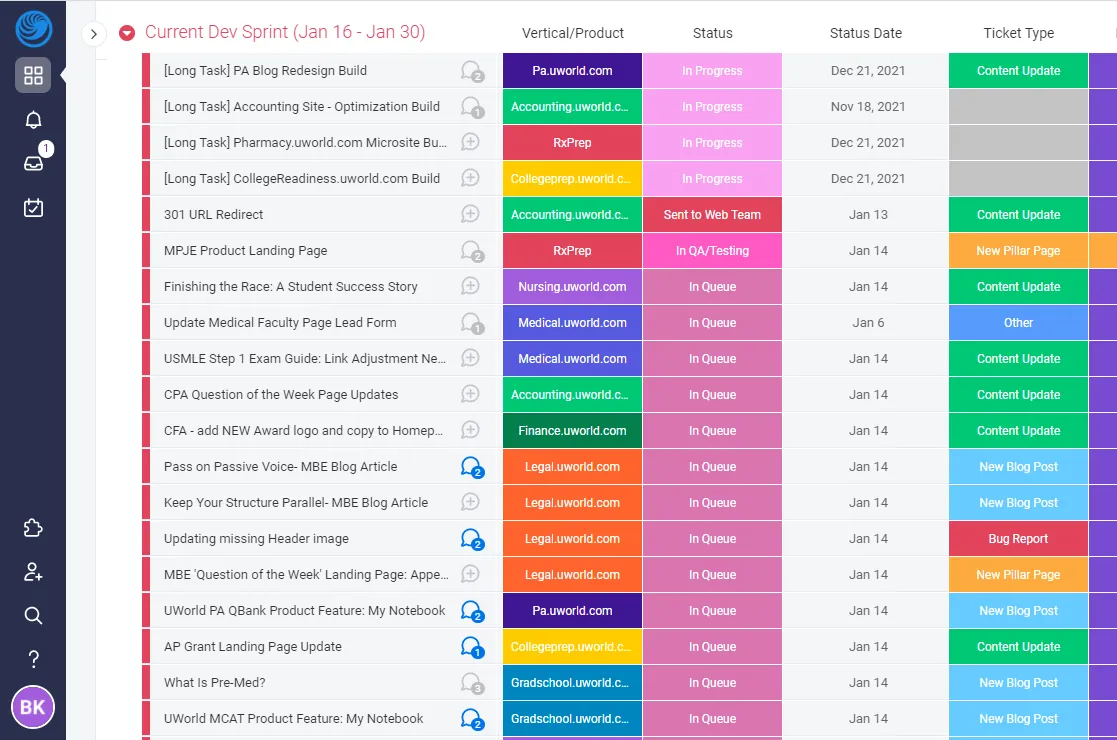Open the workspaces grid icon in sidebar
1117x740 pixels.
[33, 75]
